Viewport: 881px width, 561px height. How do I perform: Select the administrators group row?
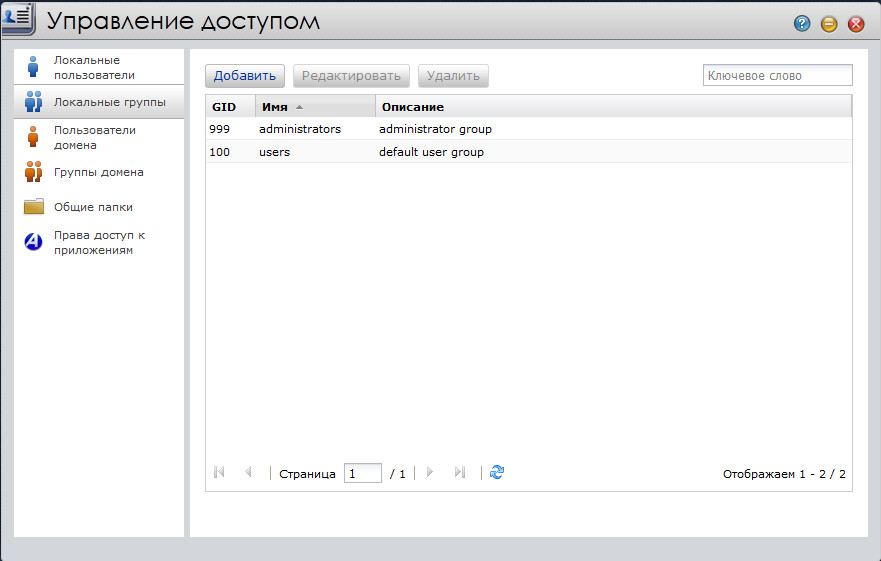coord(300,129)
